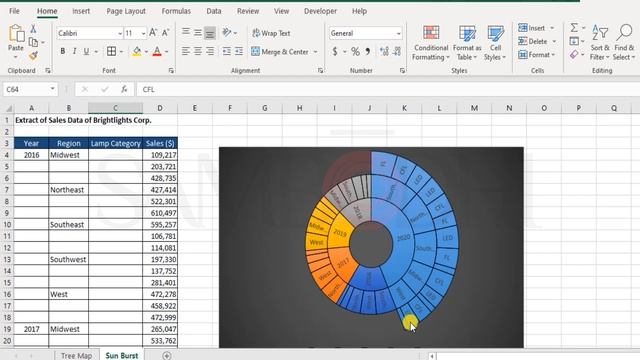Open Font settings dialog launcher
Viewport: 640px width, 360px height.
coord(171,71)
